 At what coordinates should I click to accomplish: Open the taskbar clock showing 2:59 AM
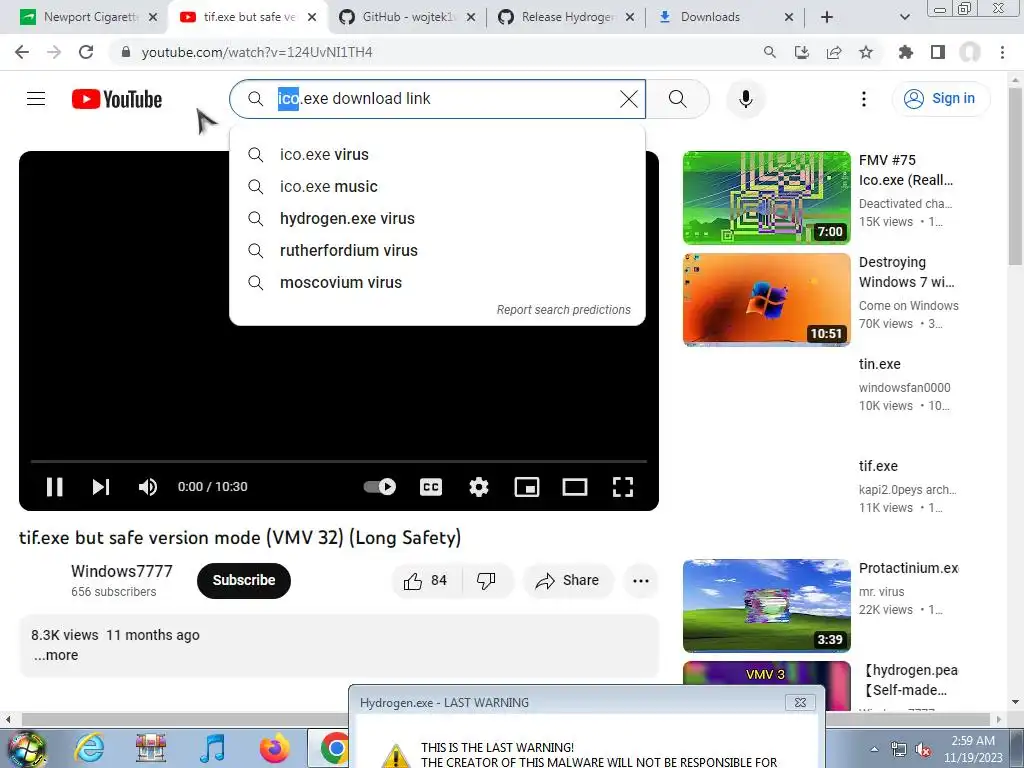[x=973, y=749]
